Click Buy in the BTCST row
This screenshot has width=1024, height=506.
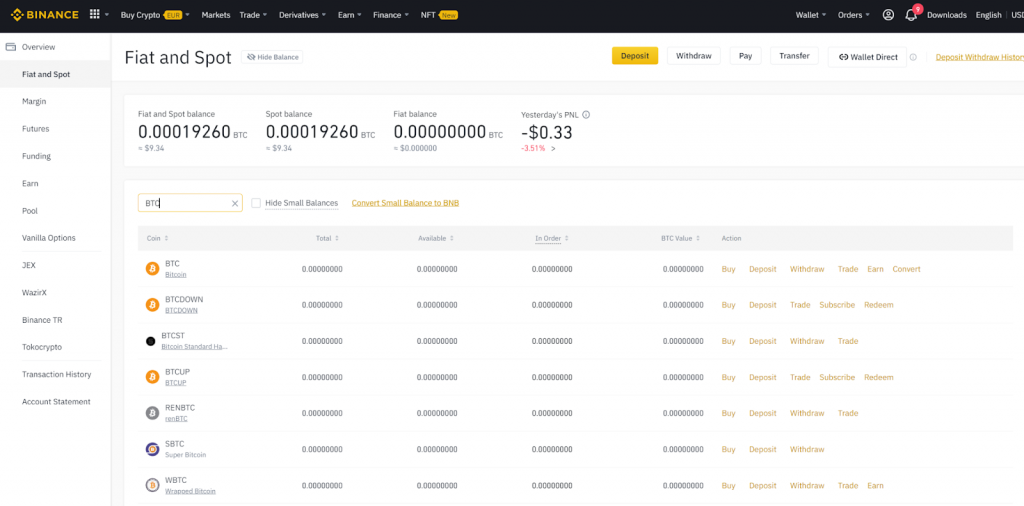pos(728,341)
